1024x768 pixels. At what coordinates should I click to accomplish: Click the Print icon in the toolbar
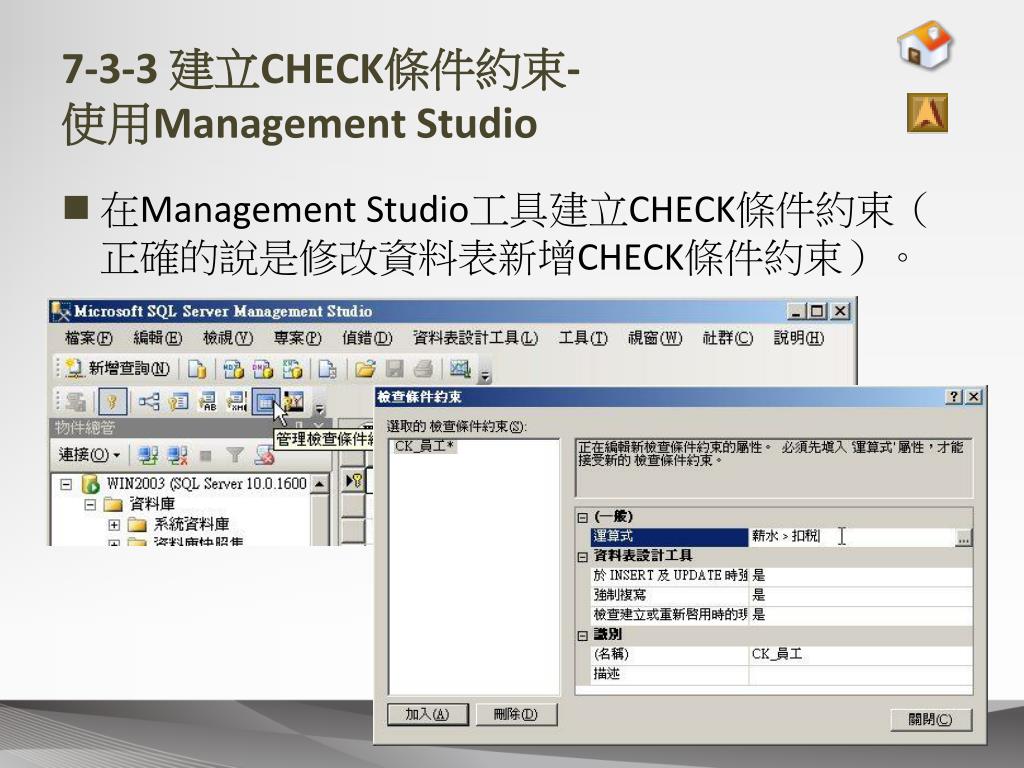point(423,369)
